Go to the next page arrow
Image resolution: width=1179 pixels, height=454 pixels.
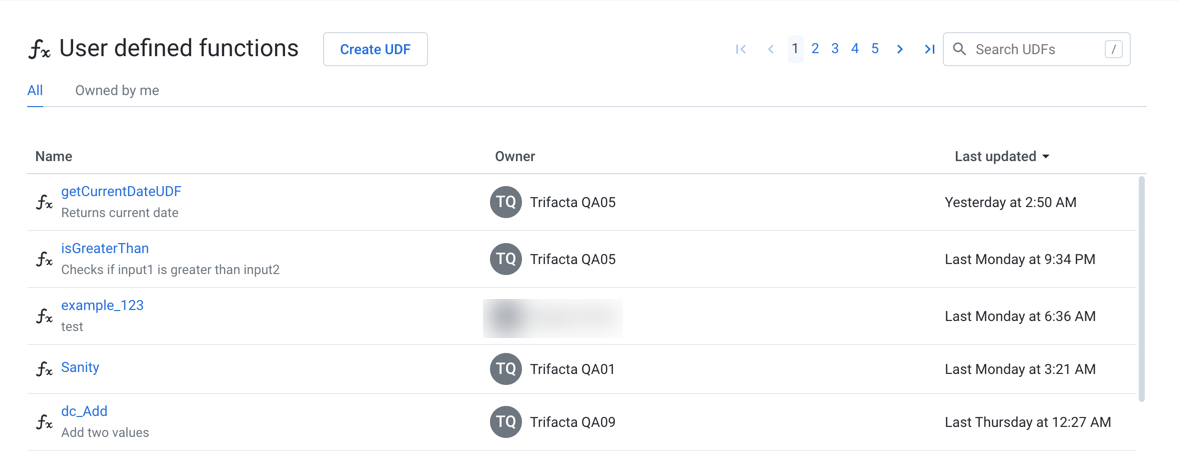pos(900,49)
